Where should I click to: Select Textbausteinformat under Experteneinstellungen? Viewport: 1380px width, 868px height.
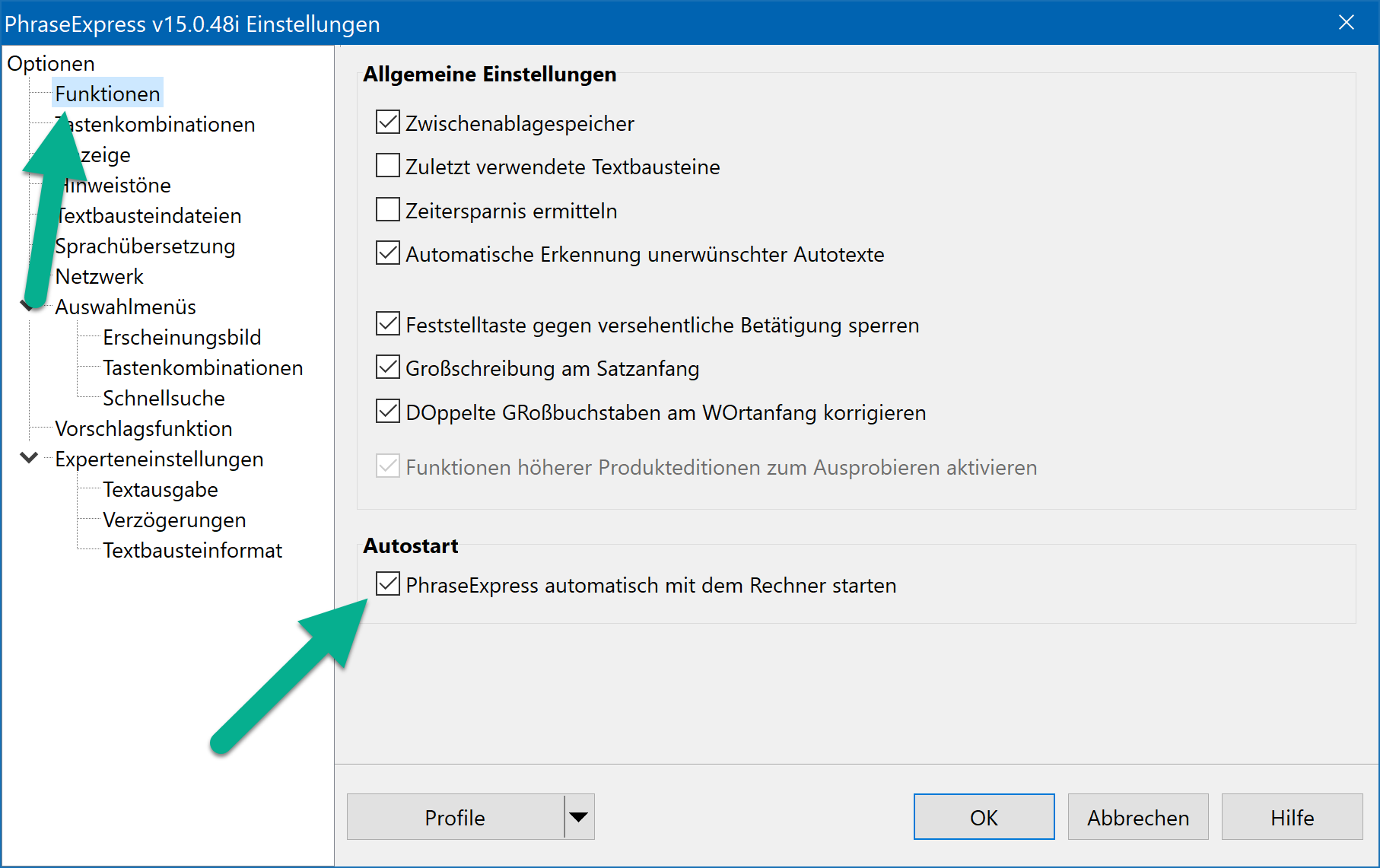coord(192,550)
